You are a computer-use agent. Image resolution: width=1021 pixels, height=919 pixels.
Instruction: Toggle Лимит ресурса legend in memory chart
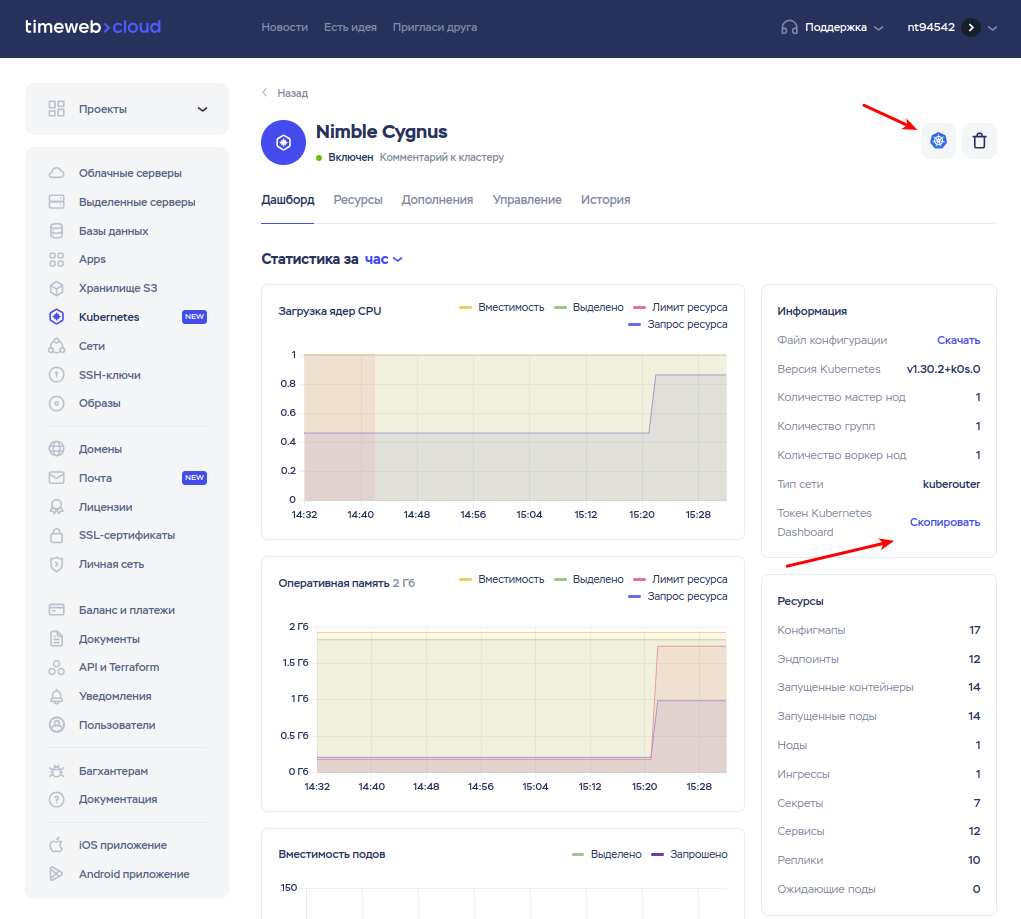click(680, 579)
